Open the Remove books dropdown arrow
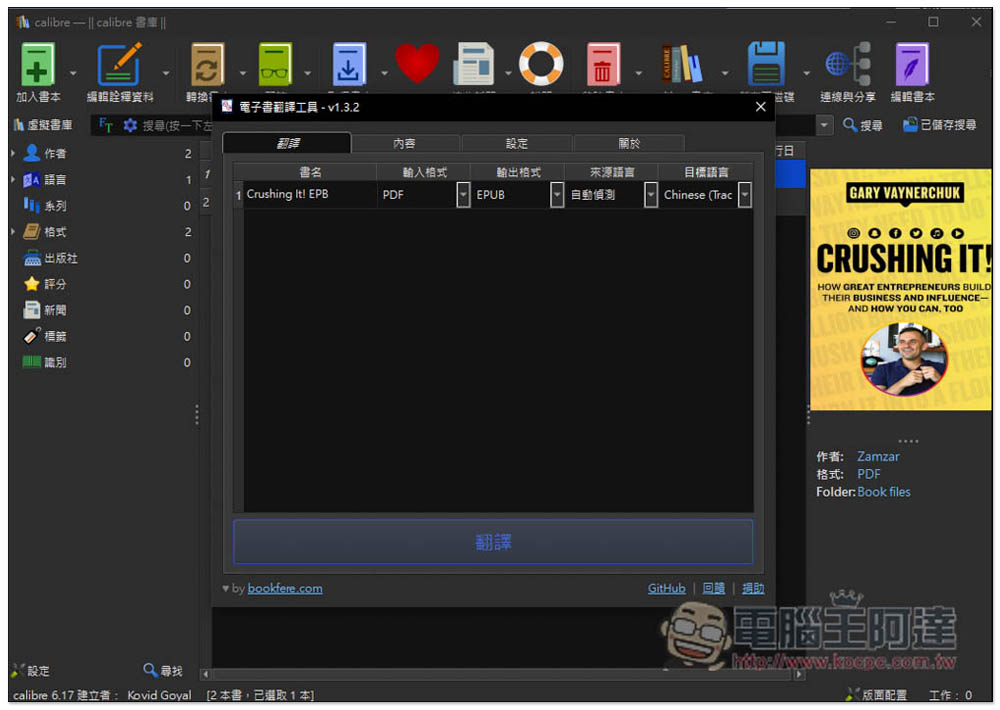 coord(638,73)
